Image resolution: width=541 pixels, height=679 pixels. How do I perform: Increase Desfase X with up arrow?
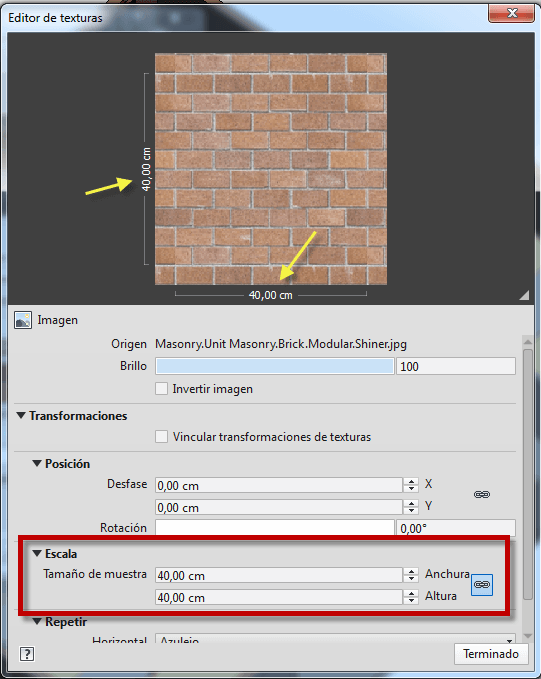click(x=411, y=481)
